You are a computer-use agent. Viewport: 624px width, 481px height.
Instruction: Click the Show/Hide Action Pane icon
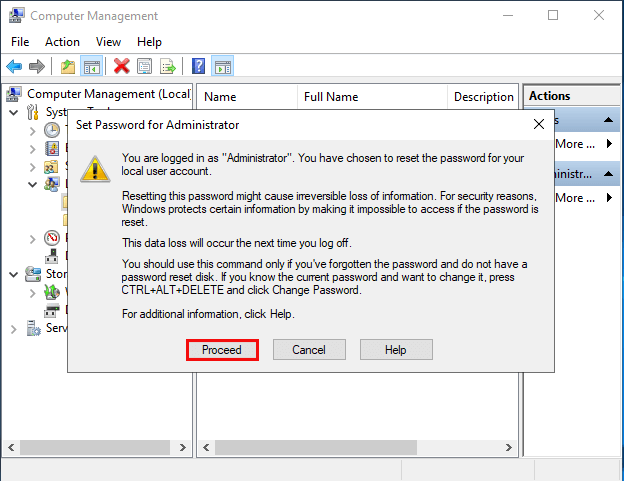click(223, 66)
